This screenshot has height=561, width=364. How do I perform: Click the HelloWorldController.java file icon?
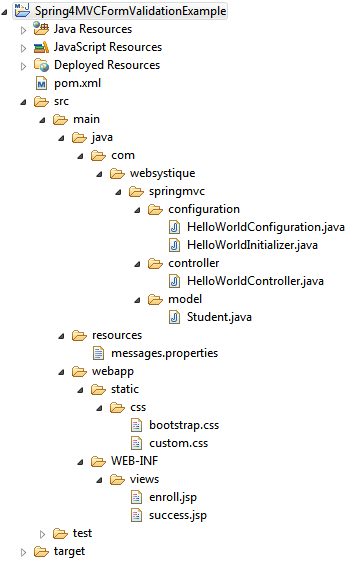click(174, 281)
